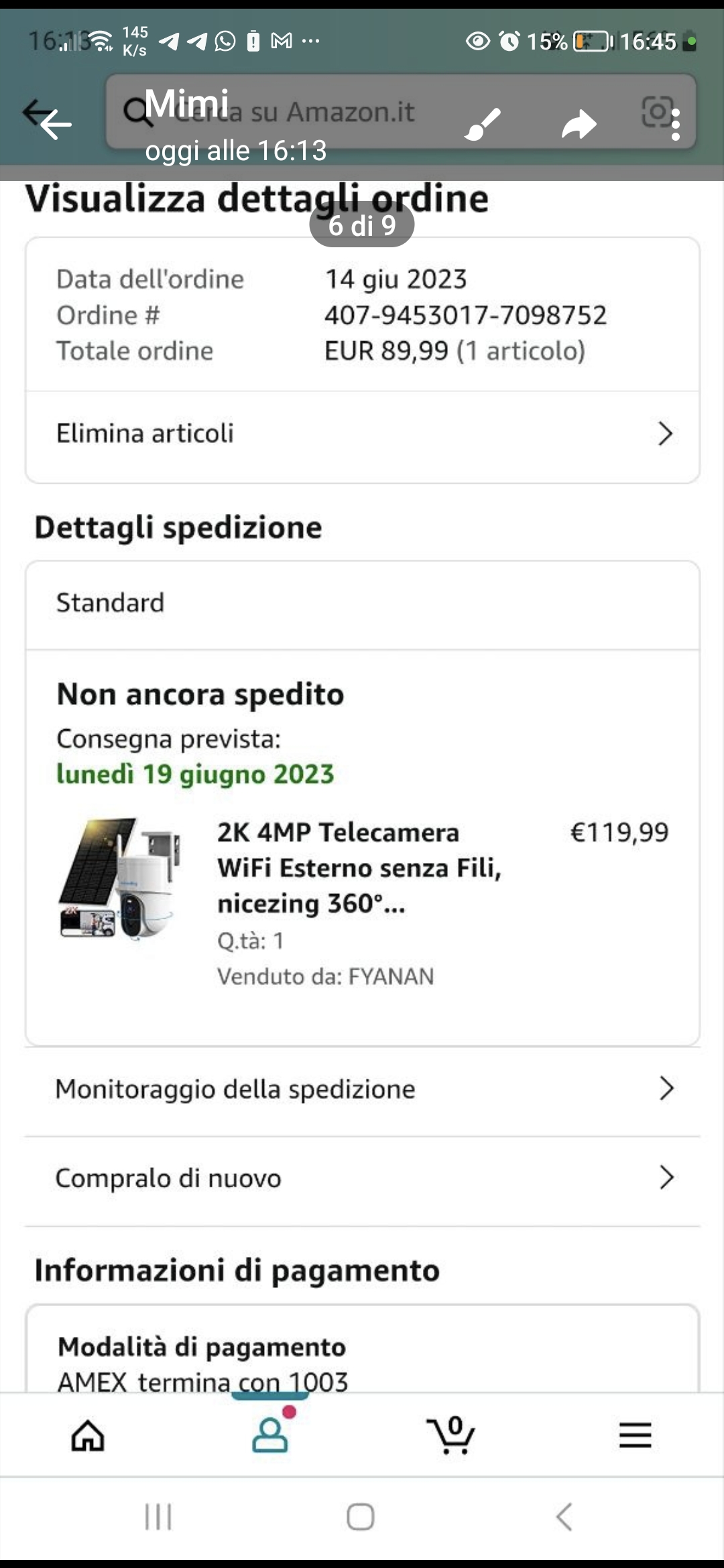Tap the Mimi contact name header
The image size is (724, 1568).
click(x=187, y=103)
